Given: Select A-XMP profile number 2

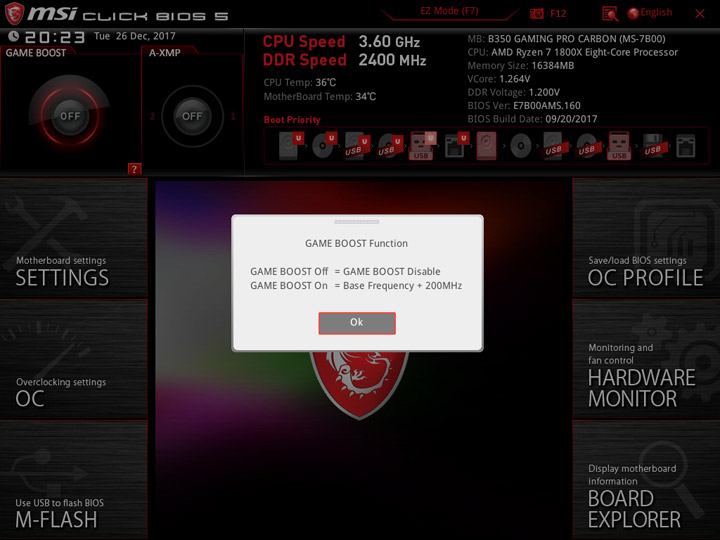Looking at the screenshot, I should pos(152,116).
